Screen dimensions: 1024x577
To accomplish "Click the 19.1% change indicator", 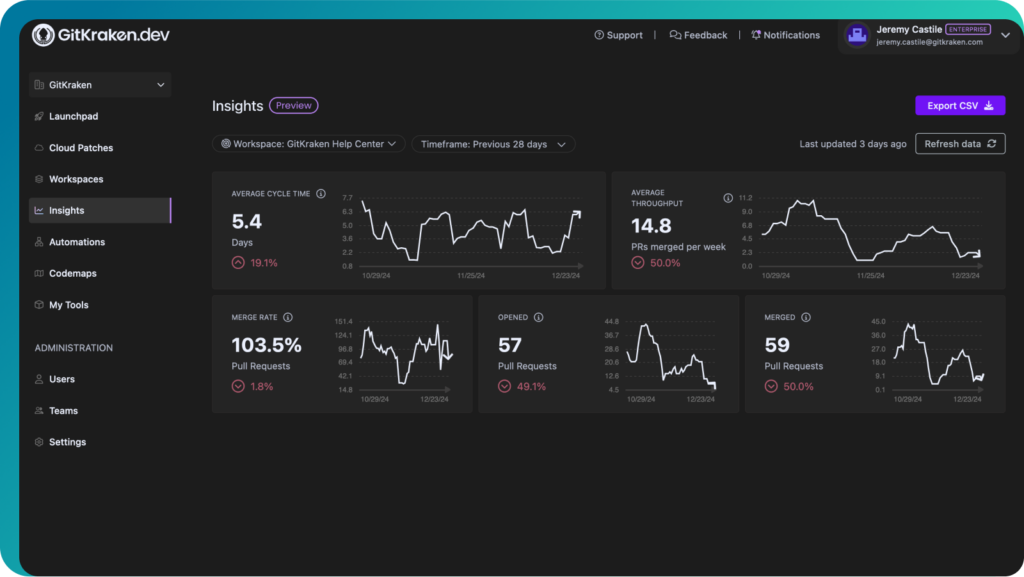I will click(x=255, y=263).
